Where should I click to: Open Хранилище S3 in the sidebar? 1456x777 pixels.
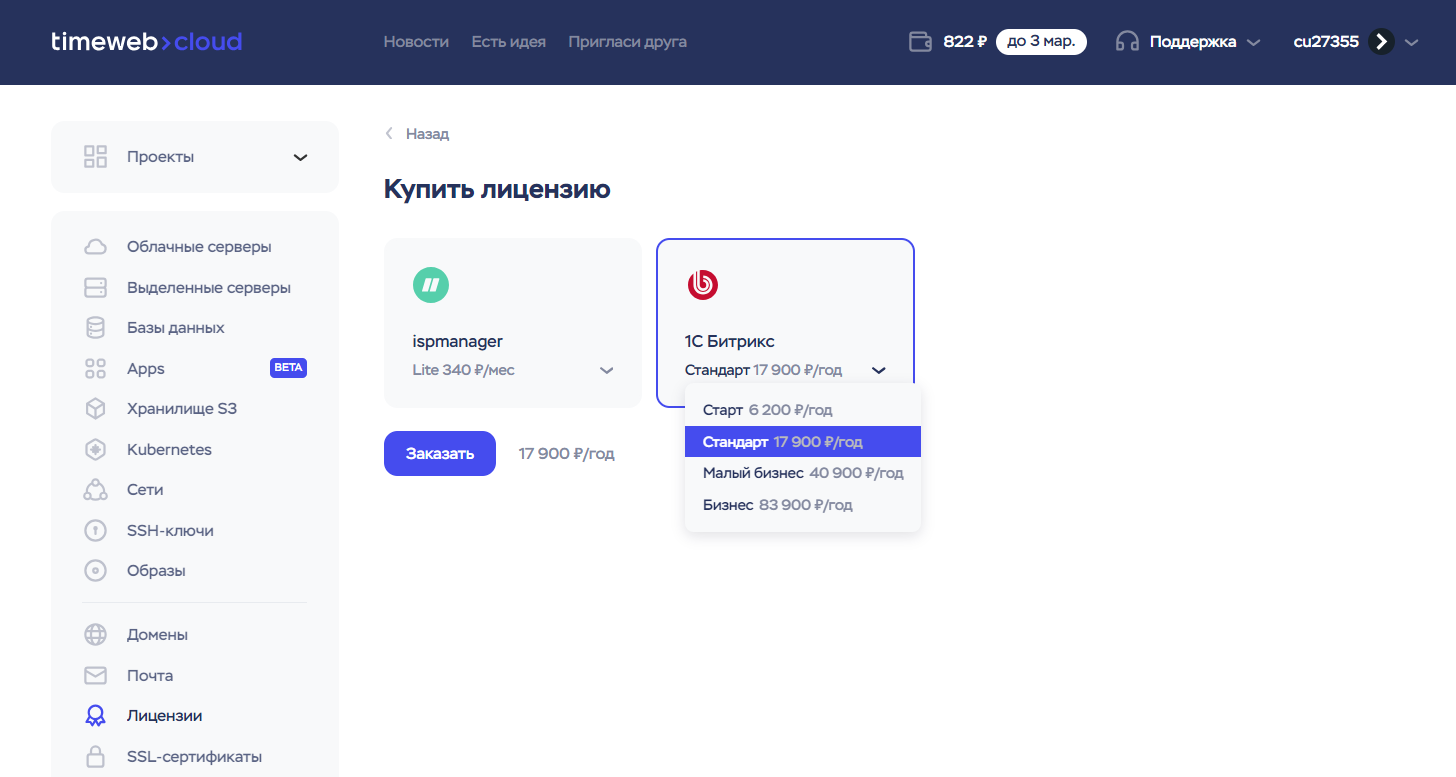click(x=182, y=409)
